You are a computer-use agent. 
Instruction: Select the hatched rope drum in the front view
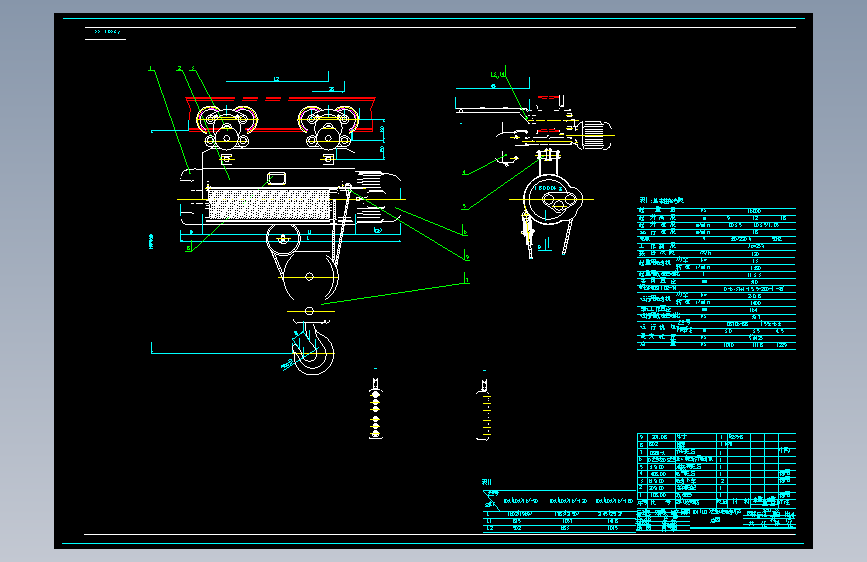click(x=270, y=204)
